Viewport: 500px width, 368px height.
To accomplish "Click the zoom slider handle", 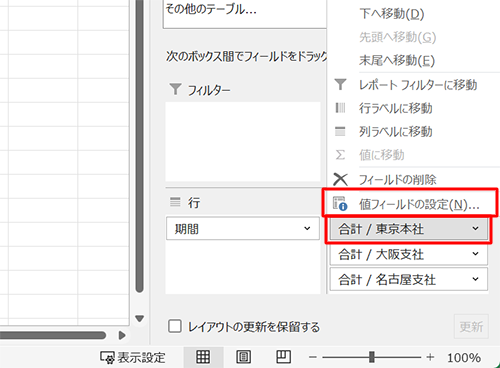I will click(x=372, y=357).
